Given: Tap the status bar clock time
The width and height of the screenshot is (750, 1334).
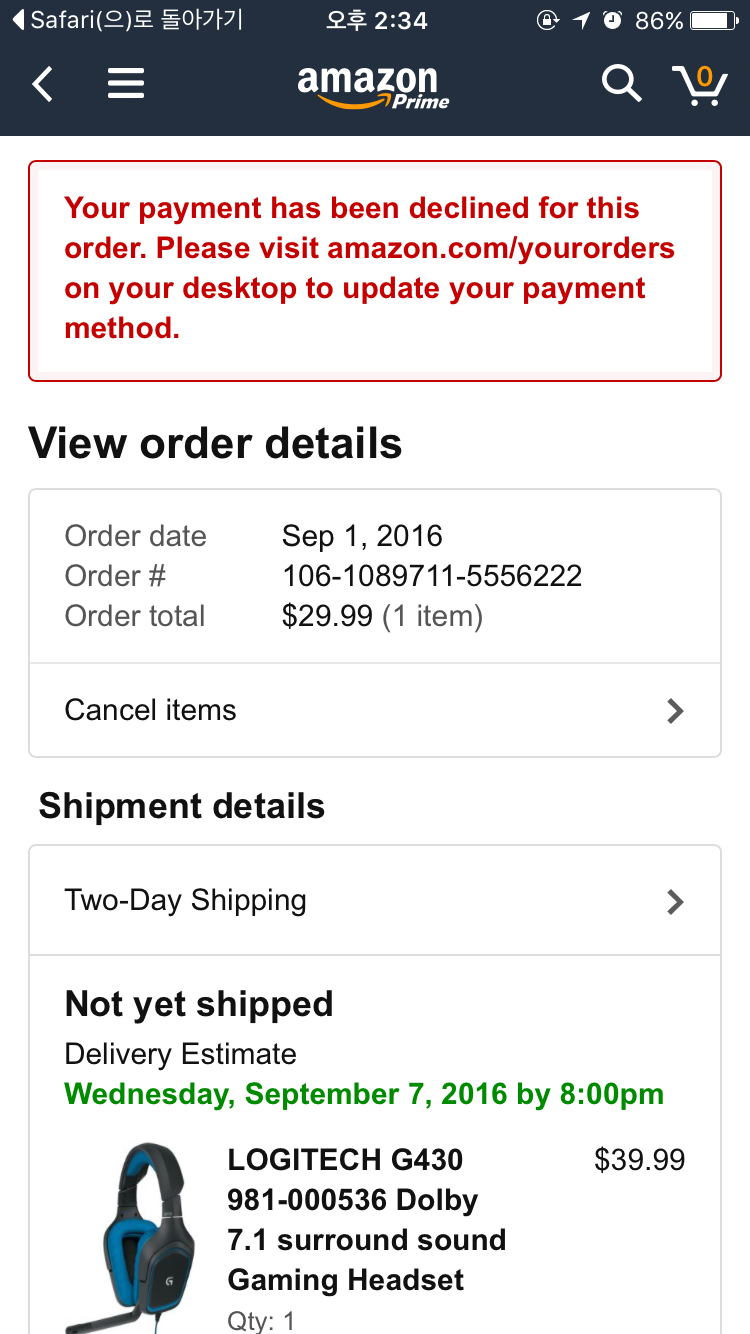Looking at the screenshot, I should [376, 20].
